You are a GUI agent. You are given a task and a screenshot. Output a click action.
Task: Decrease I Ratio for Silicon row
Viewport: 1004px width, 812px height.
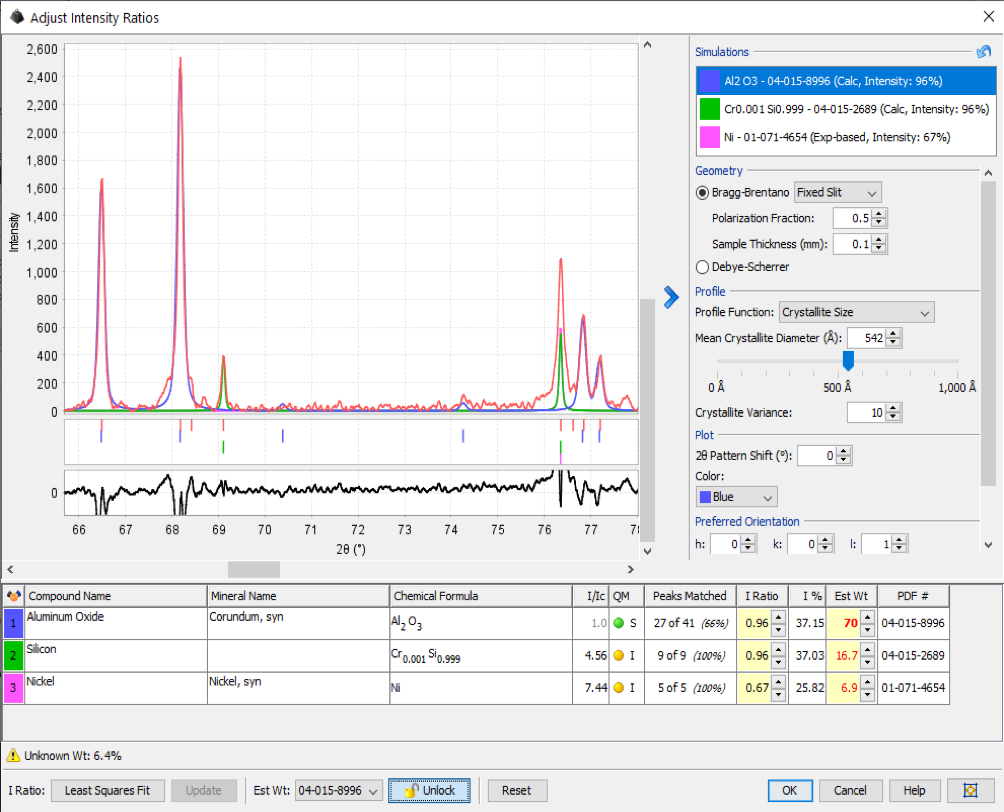pyautogui.click(x=779, y=662)
